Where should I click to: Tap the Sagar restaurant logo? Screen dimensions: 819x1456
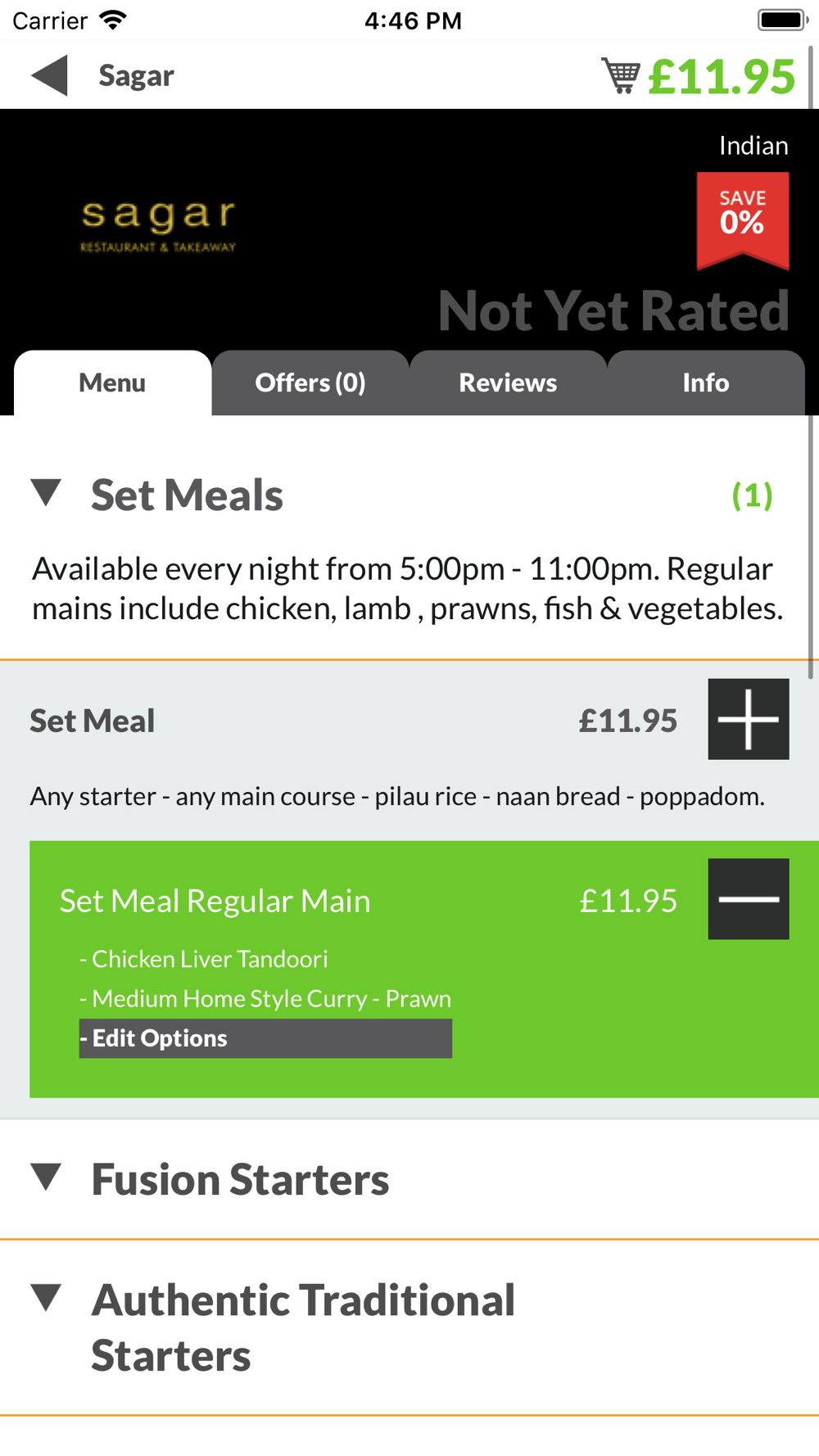(x=158, y=225)
